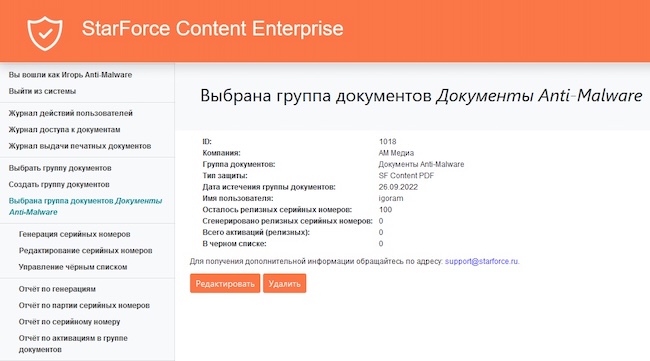Click expiry date value 26.09.2022

398,187
